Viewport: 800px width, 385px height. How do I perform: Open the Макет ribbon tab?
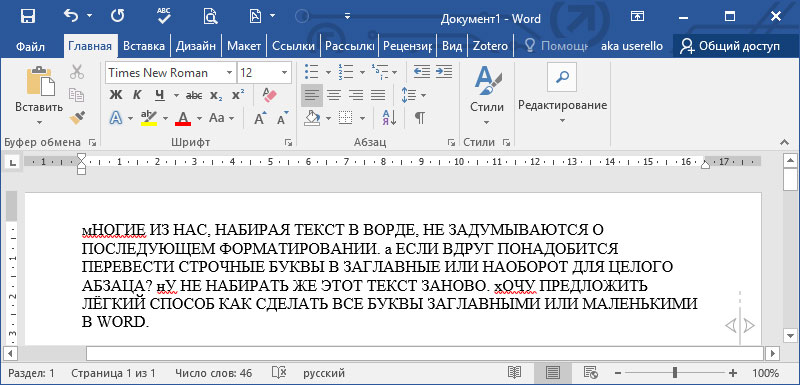pos(244,46)
